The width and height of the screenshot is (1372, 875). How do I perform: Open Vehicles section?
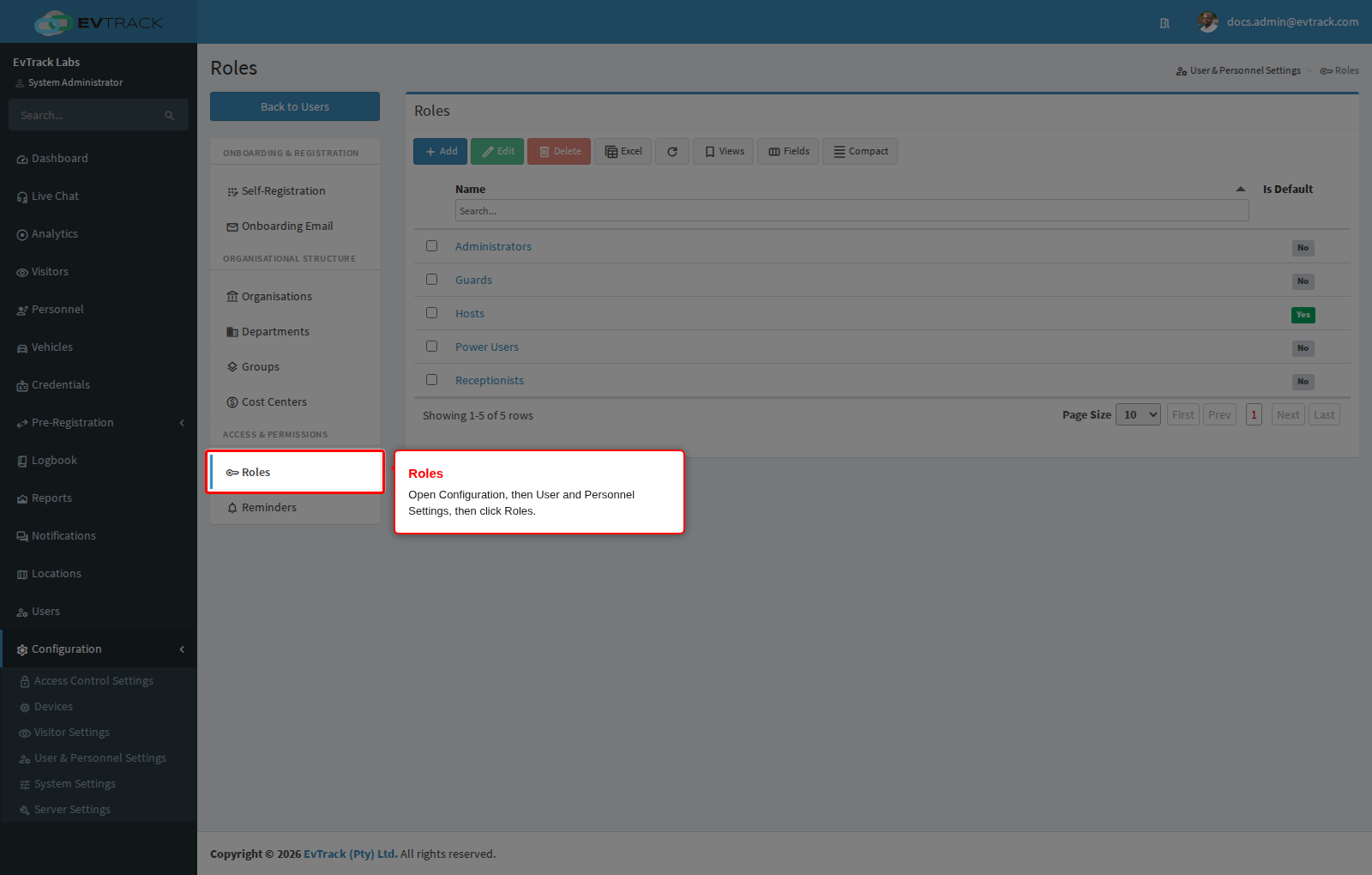(99, 347)
